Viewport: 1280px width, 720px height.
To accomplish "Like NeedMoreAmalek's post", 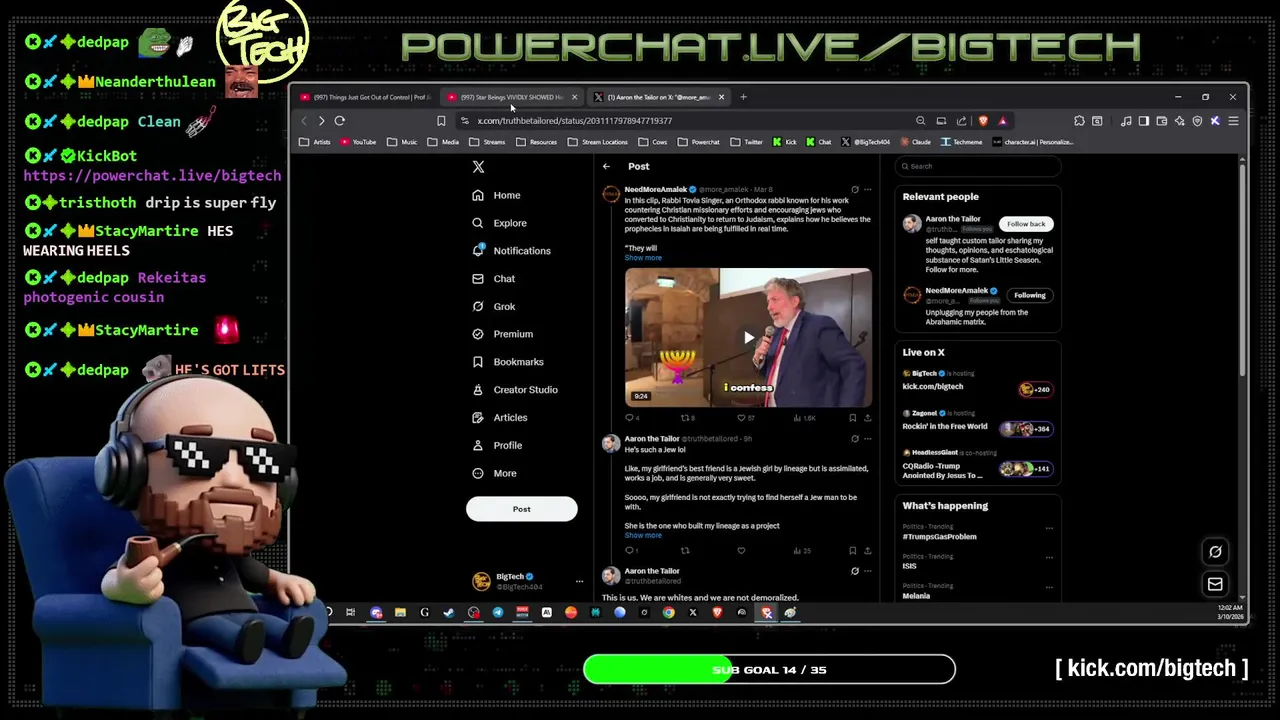I will pos(744,418).
